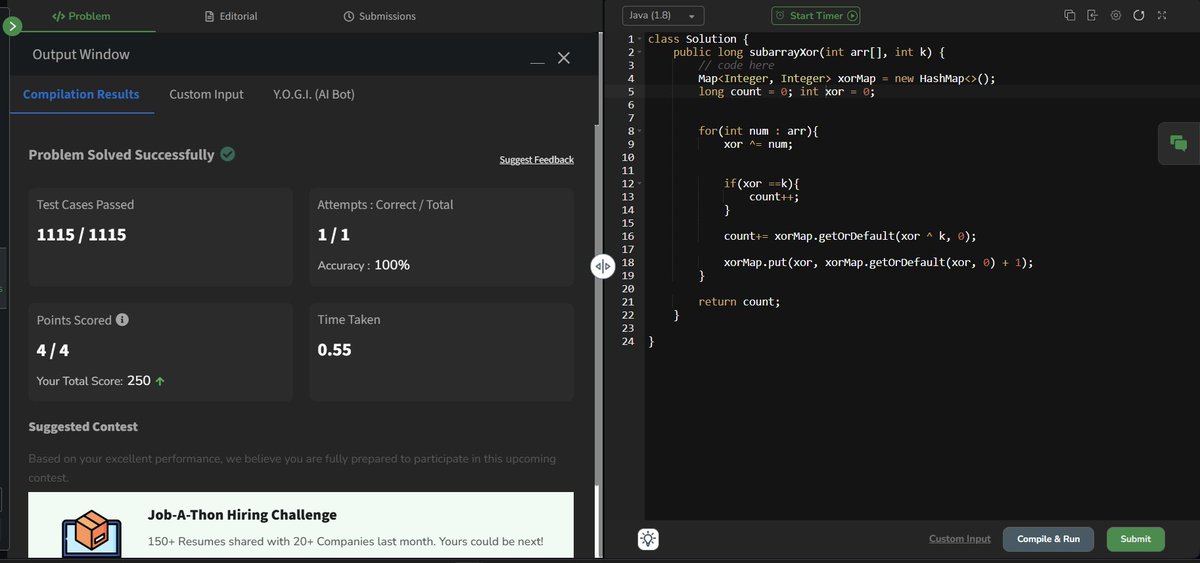Click the Points Scored info icon
Image resolution: width=1200 pixels, height=563 pixels.
coord(122,320)
